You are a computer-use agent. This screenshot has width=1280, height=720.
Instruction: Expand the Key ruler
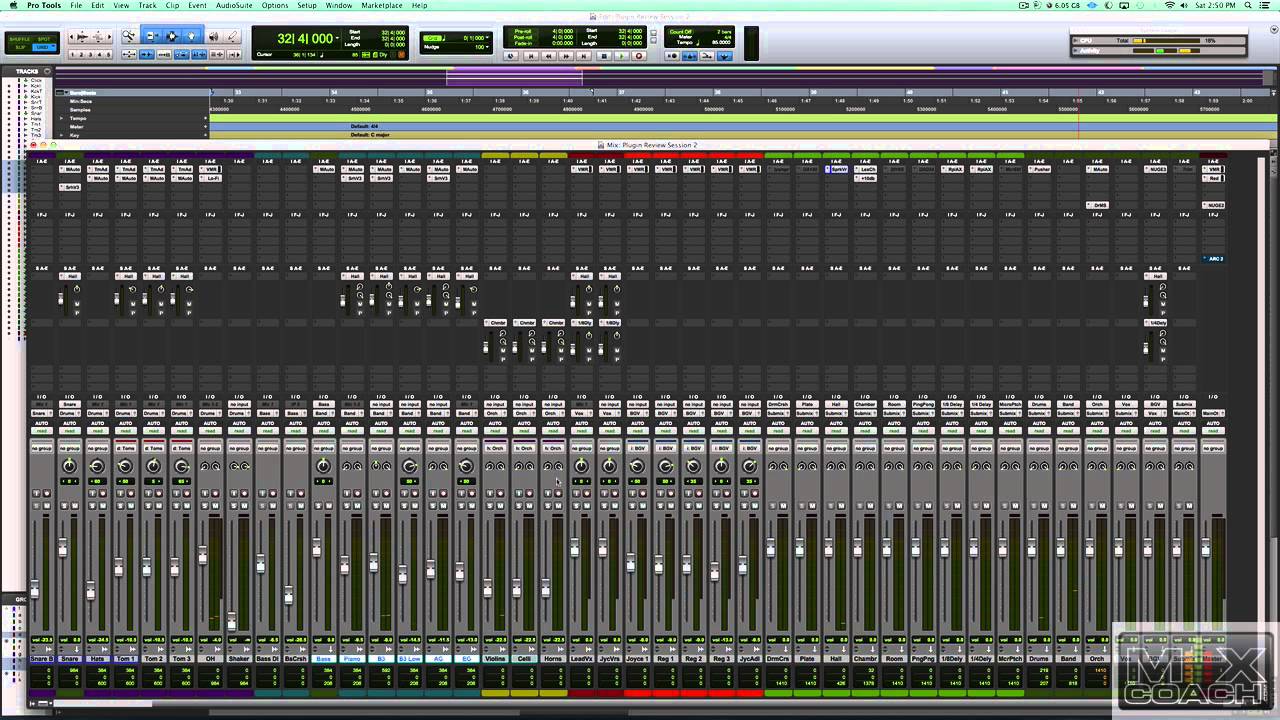pos(60,134)
